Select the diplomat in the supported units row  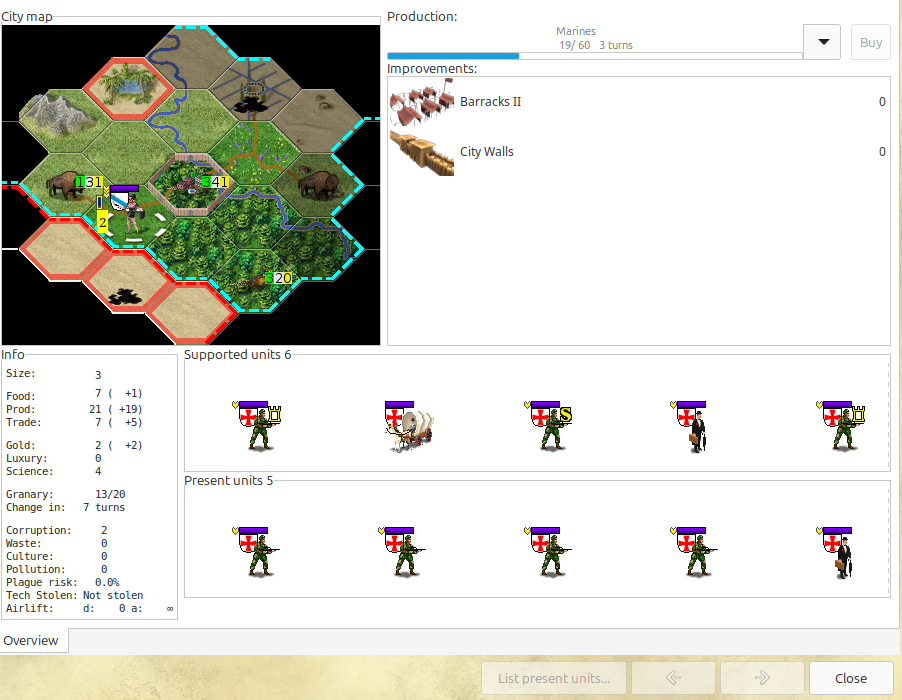695,425
